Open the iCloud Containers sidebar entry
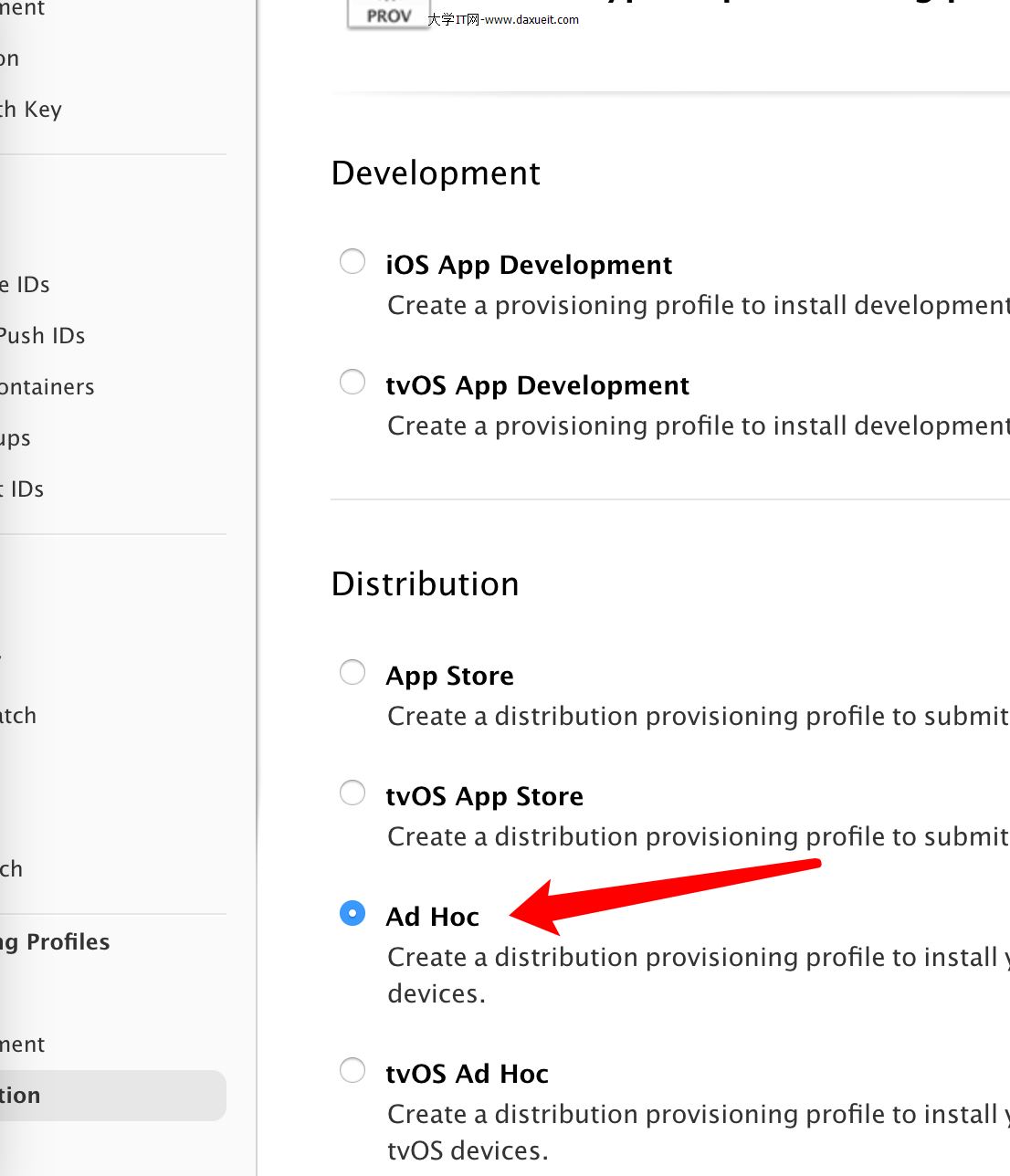This screenshot has height=1176, width=1010. pos(47,387)
